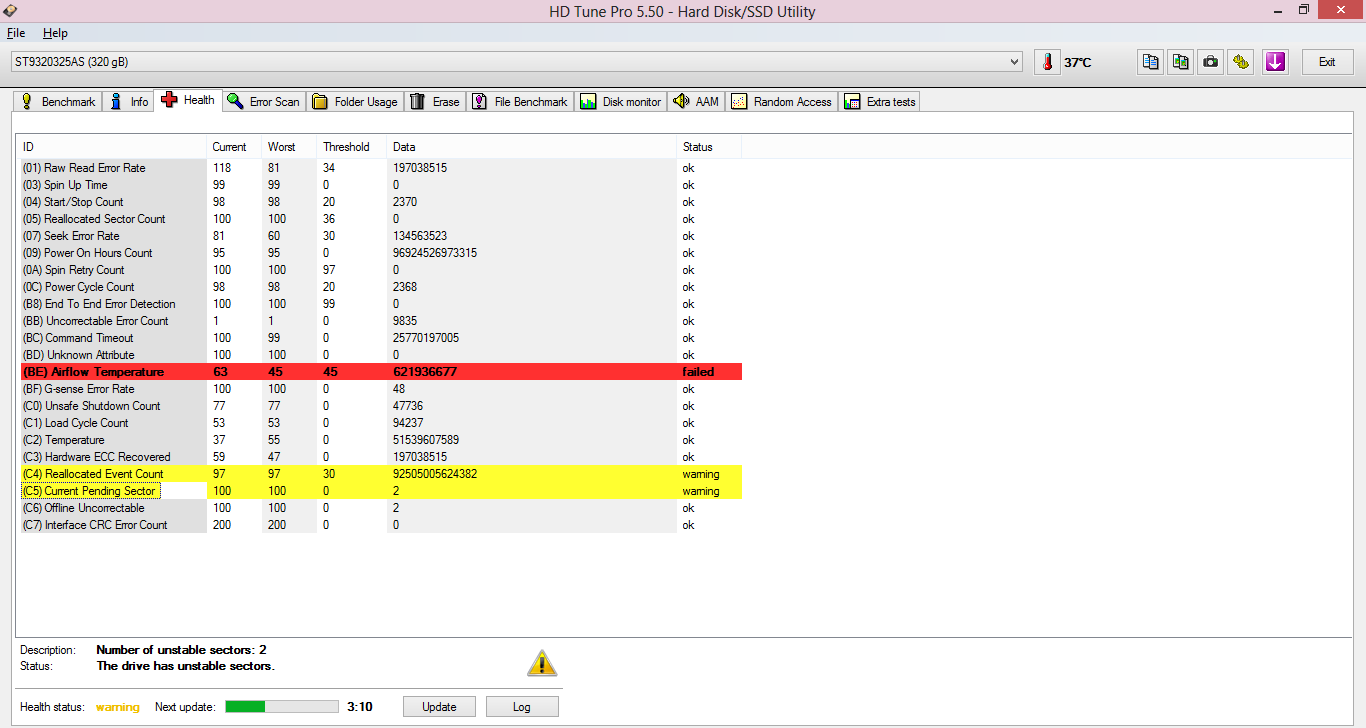
Task: Select the (C0) Unsafe Shutdown Count row
Action: 381,406
